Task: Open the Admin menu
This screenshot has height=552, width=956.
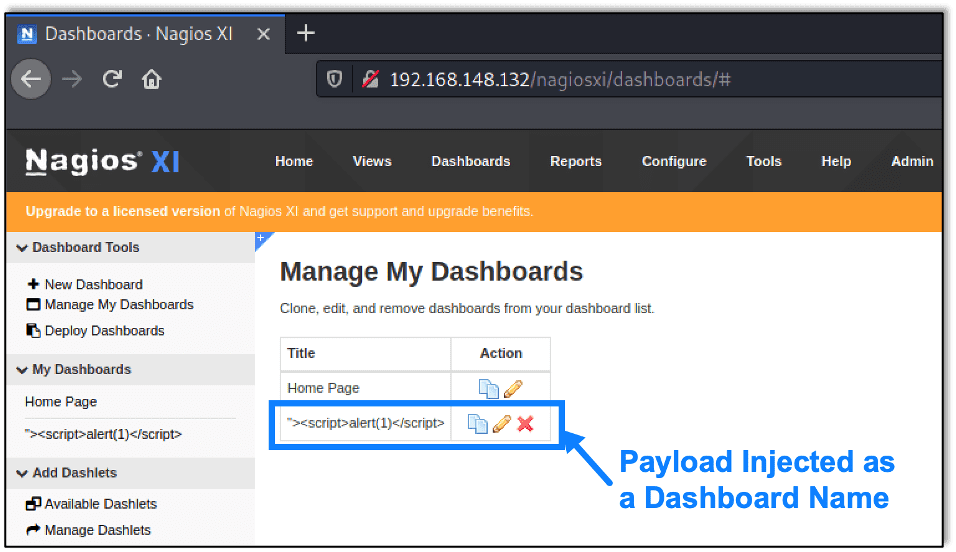Action: coord(912,161)
